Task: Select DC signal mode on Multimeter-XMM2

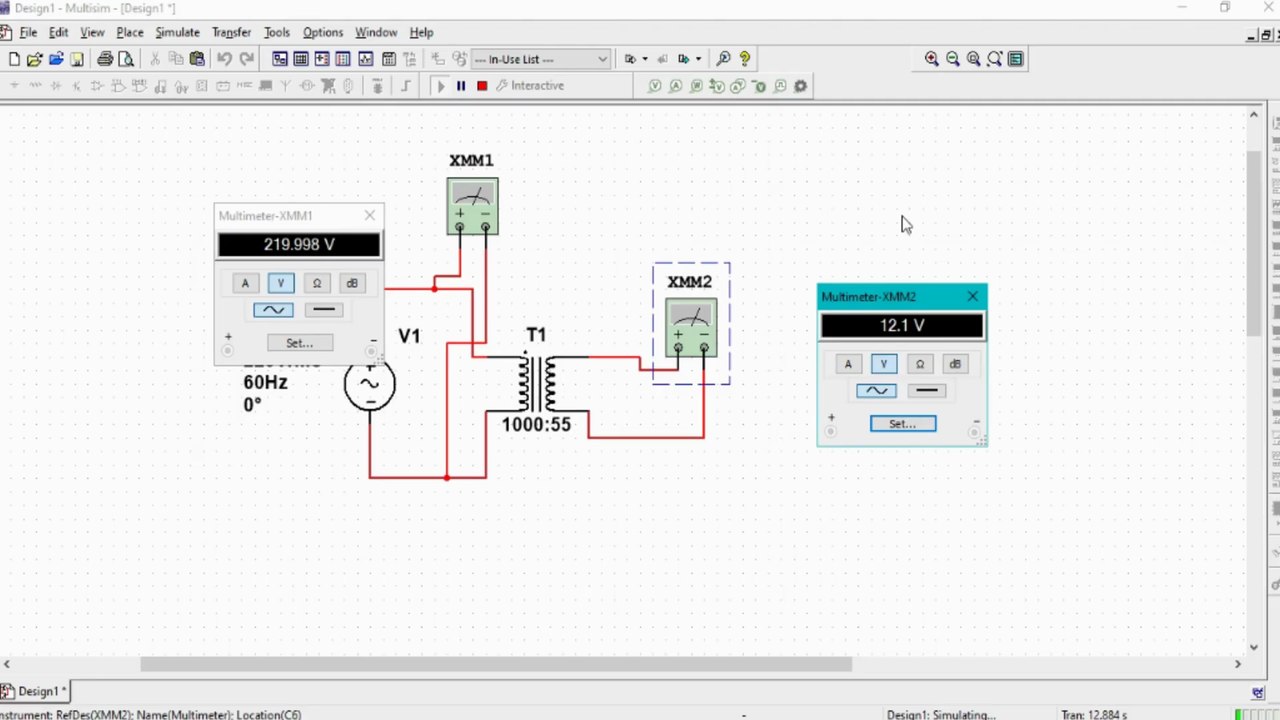Action: pos(927,391)
